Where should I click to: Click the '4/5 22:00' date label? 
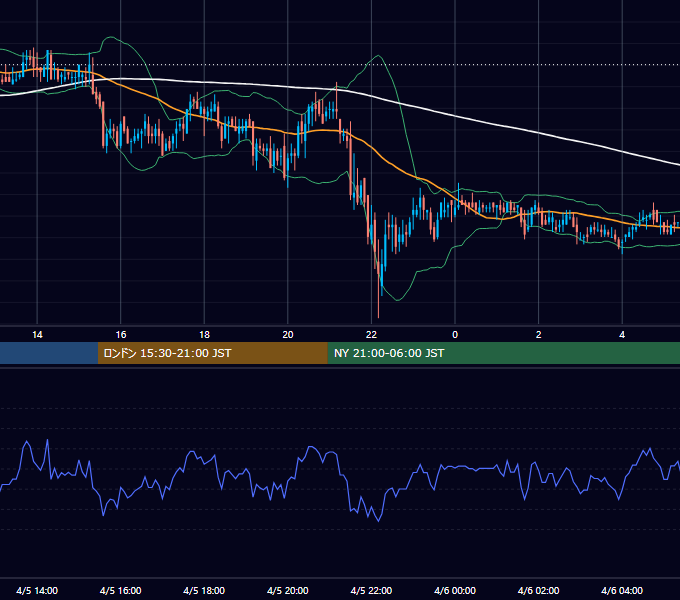(x=372, y=590)
